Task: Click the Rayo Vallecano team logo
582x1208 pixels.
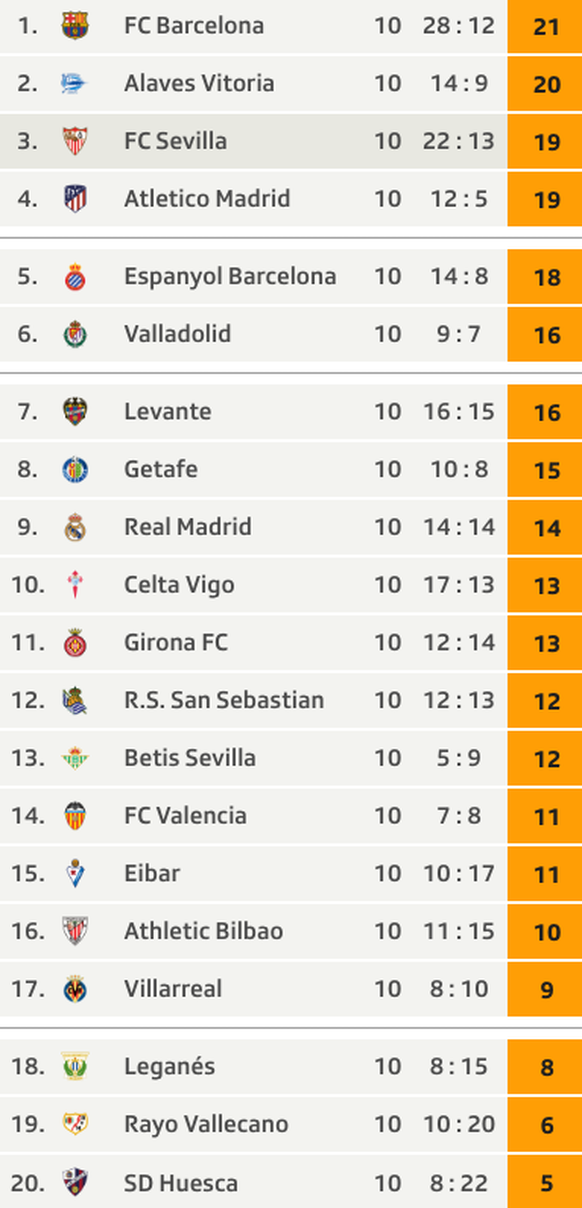Action: pyautogui.click(x=75, y=1125)
